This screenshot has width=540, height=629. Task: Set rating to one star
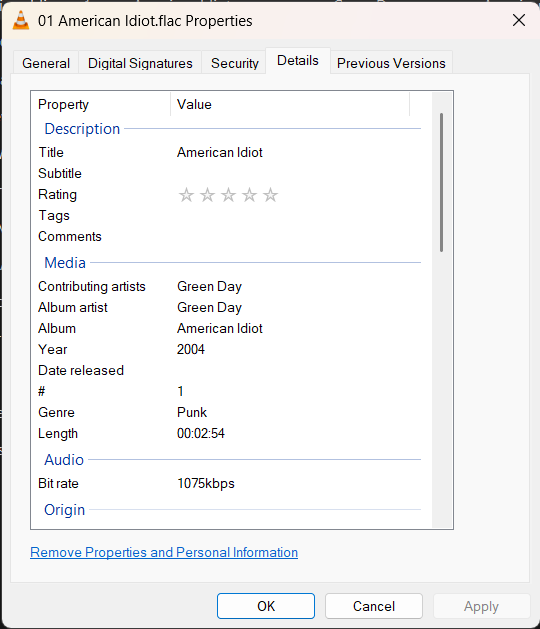(186, 195)
